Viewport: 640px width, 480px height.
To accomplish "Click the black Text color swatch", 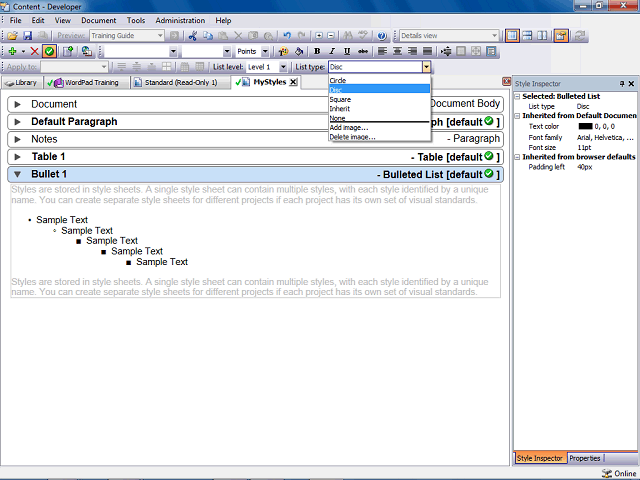I will (585, 127).
